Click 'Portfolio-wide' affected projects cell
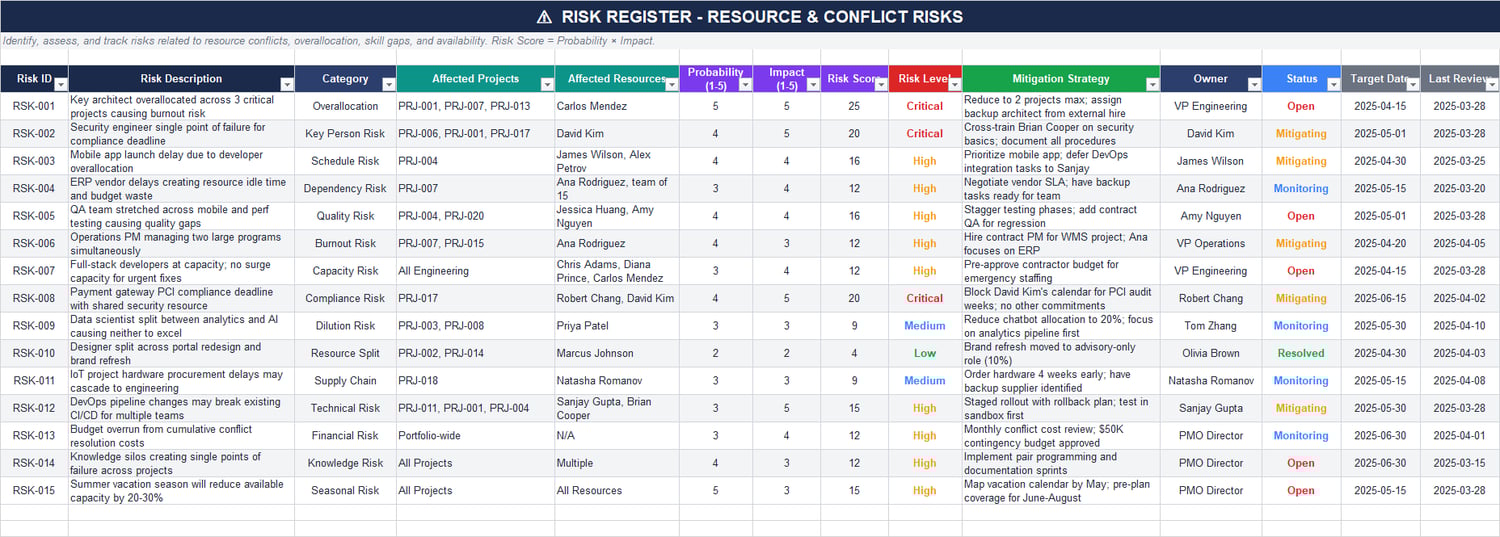Image resolution: width=1500 pixels, height=537 pixels. [475, 436]
